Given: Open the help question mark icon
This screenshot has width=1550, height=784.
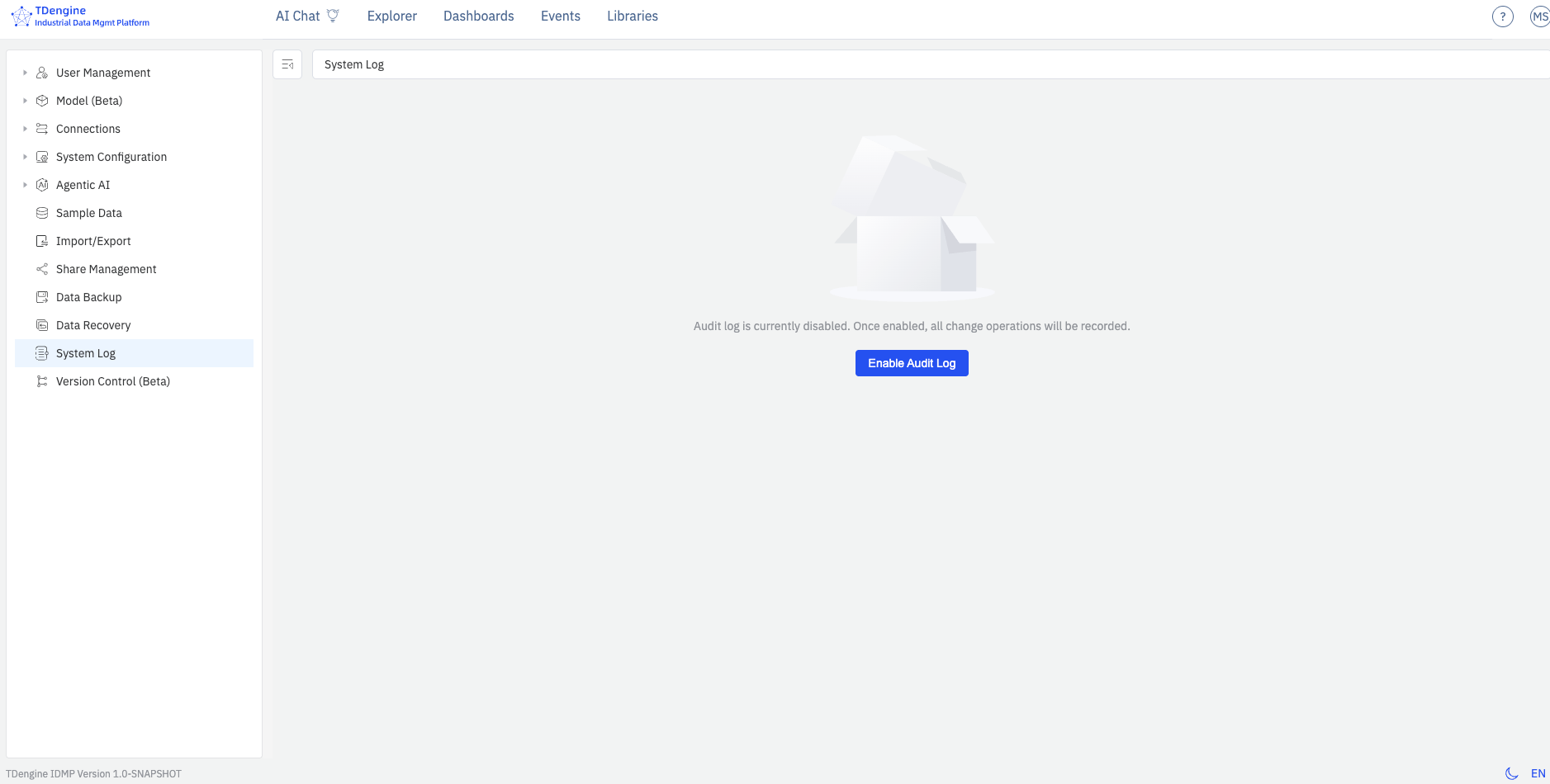Looking at the screenshot, I should pyautogui.click(x=1503, y=17).
